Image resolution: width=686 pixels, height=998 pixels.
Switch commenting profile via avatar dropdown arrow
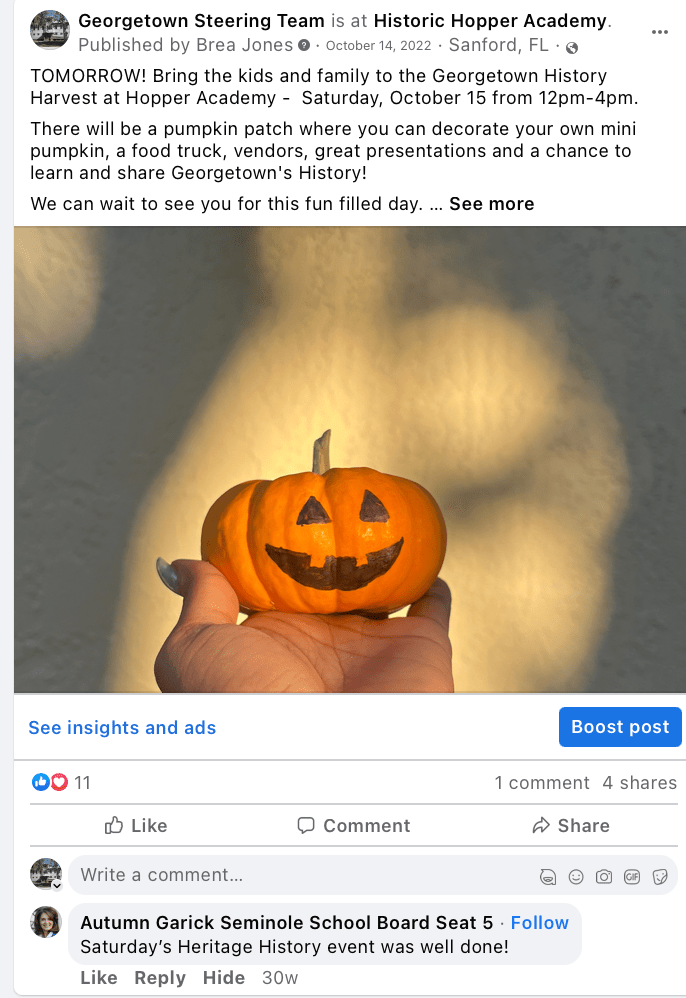[x=57, y=885]
